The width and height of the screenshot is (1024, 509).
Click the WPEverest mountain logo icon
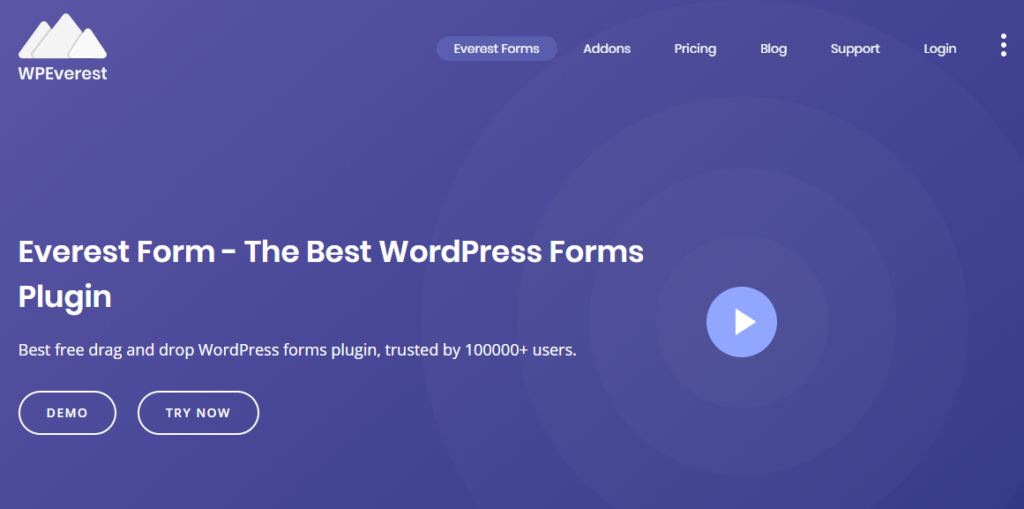[62, 36]
